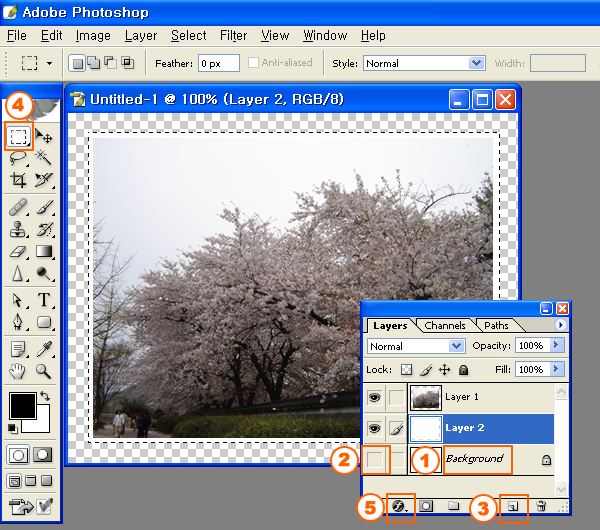Click the Feather input field
This screenshot has width=600, height=530.
[x=218, y=63]
